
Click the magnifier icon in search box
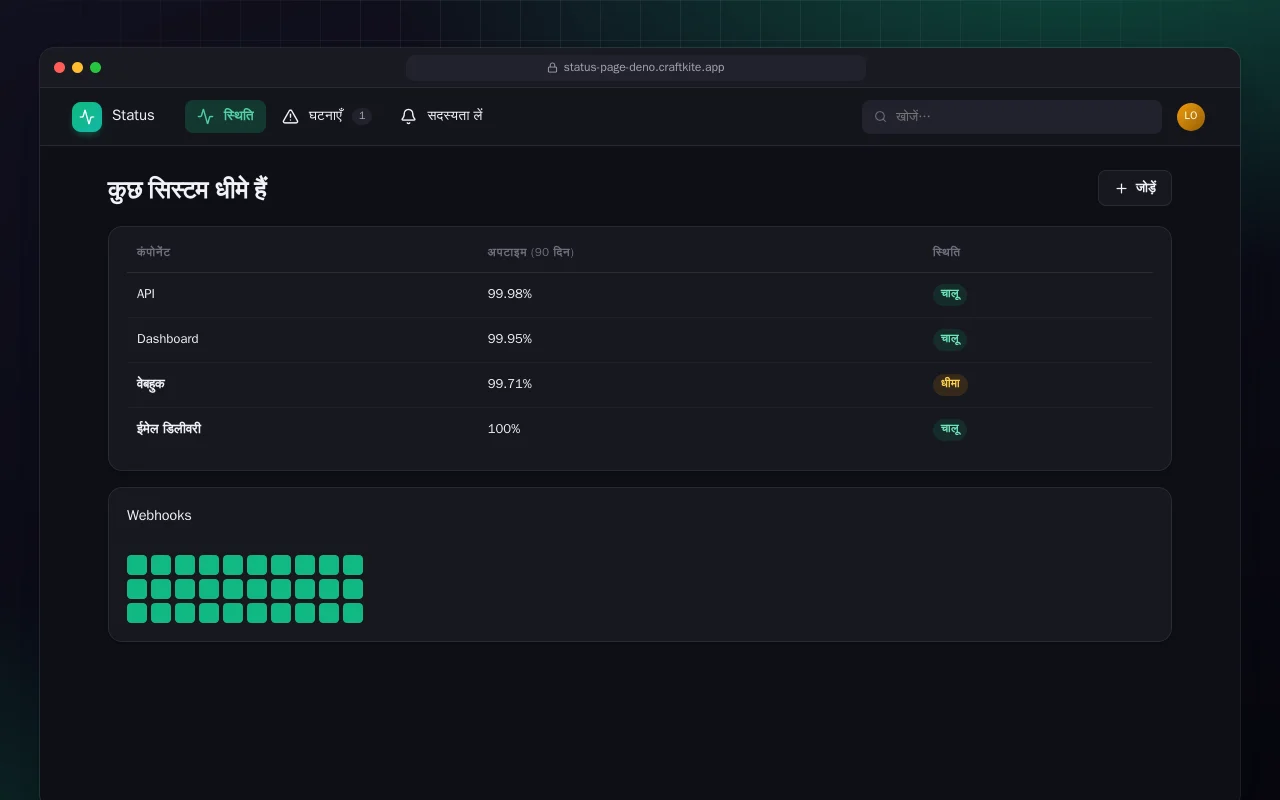tap(881, 117)
